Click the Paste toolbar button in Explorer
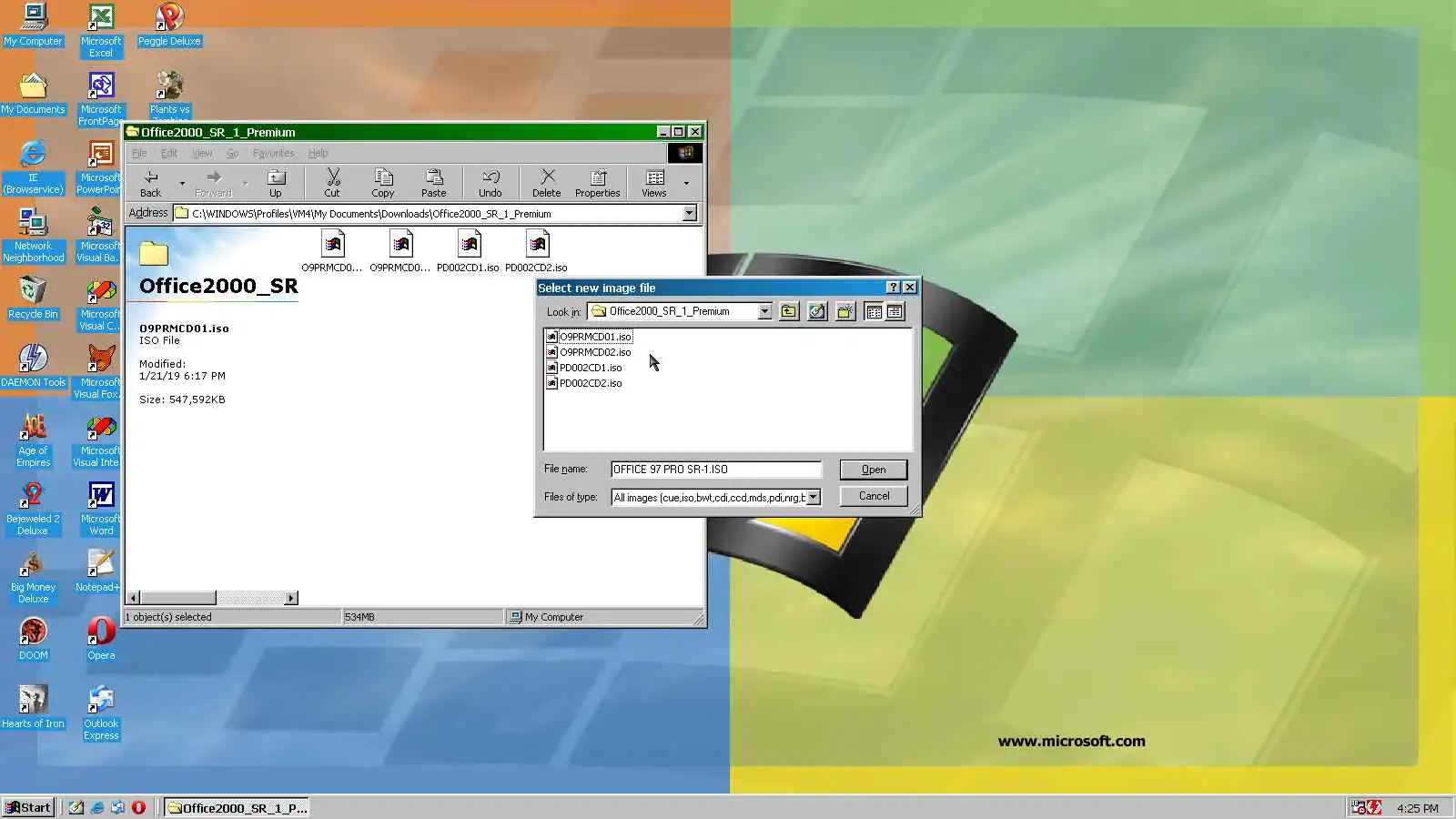 click(434, 183)
